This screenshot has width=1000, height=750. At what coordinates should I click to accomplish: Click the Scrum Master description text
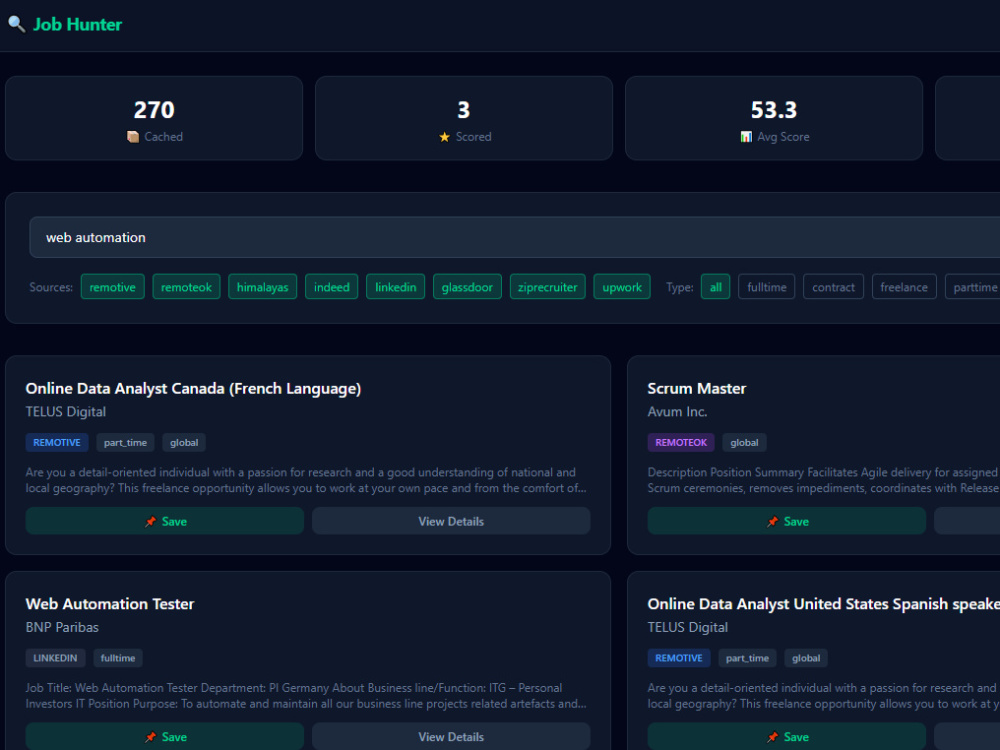coord(823,480)
